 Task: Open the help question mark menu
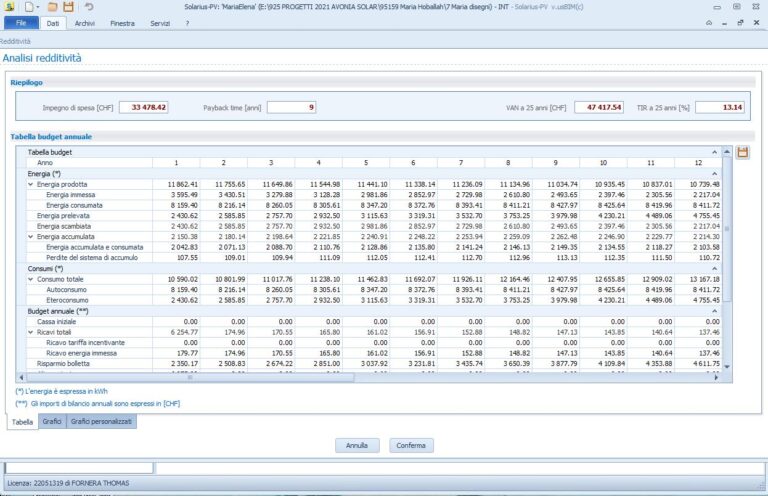[187, 23]
